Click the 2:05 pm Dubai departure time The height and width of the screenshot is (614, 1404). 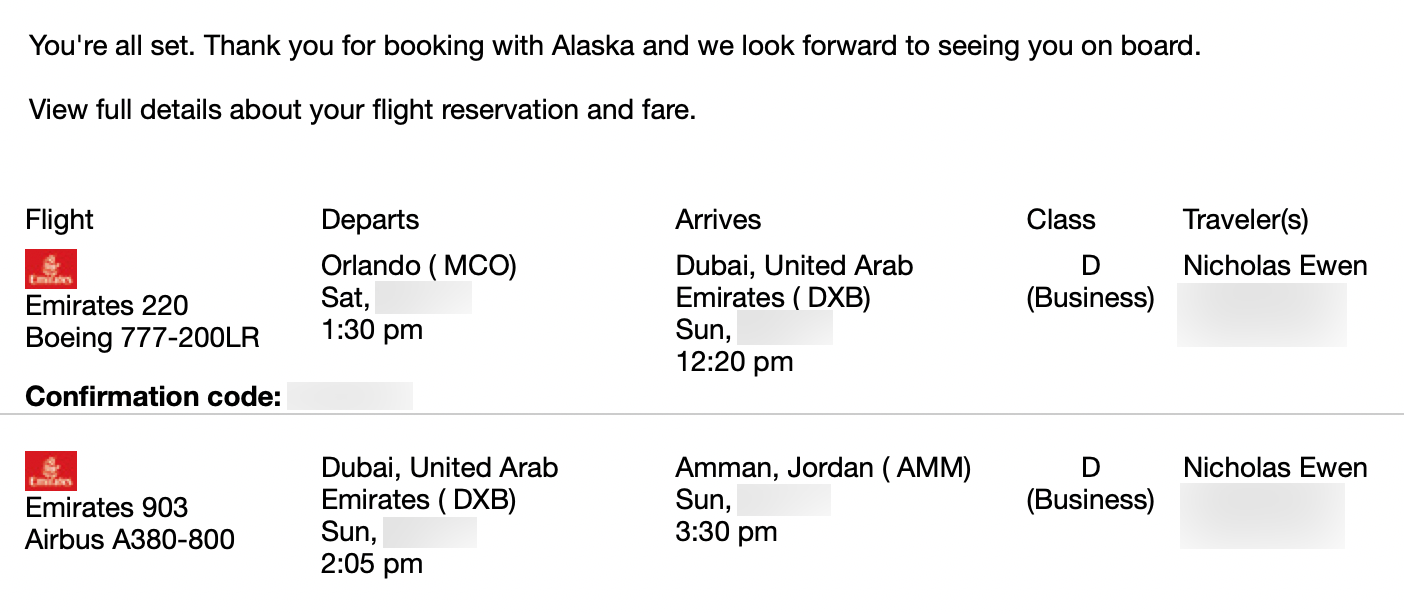tap(372, 564)
